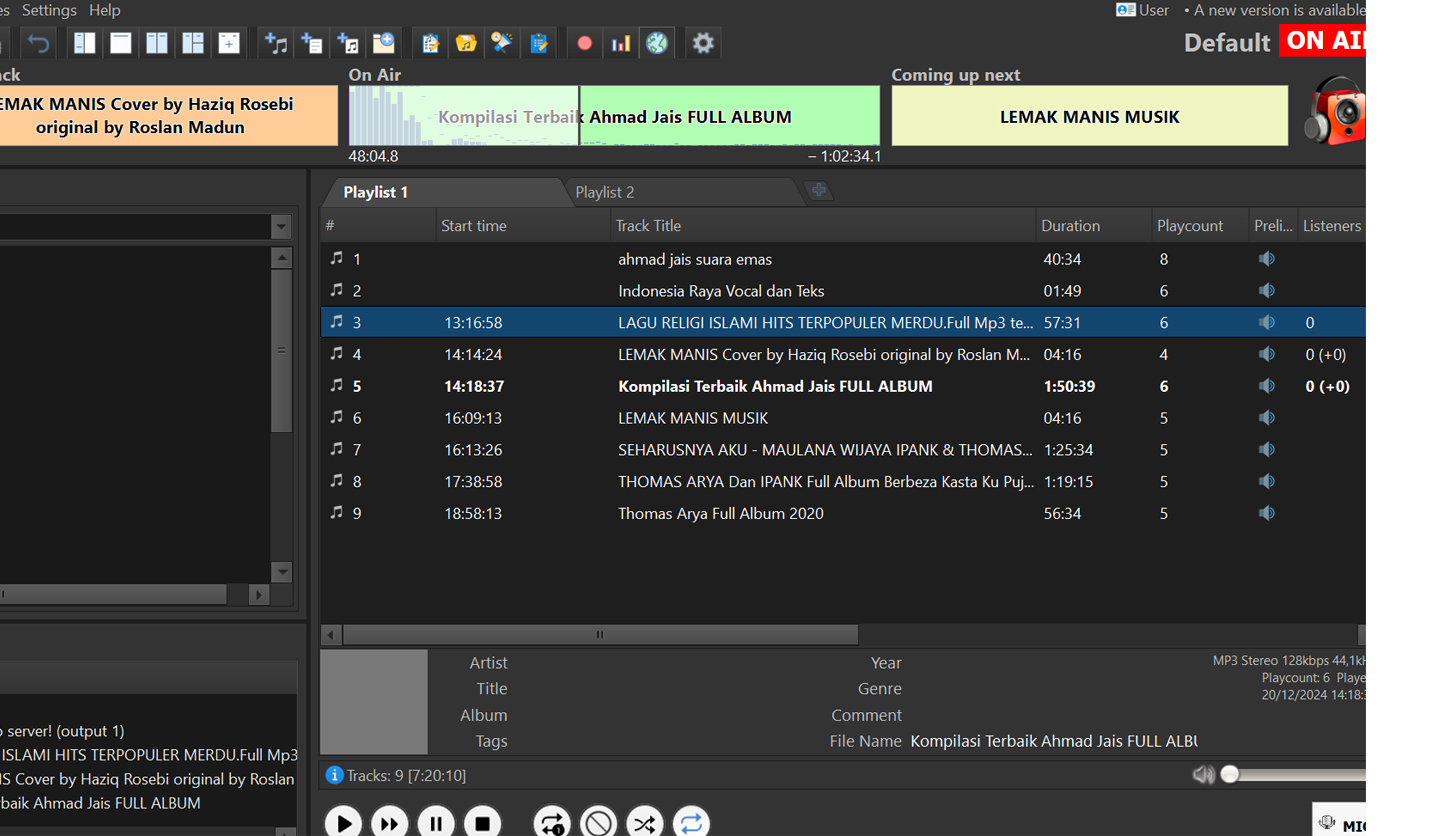
Task: Click the dropdown arrow above the left panel
Action: tap(281, 227)
